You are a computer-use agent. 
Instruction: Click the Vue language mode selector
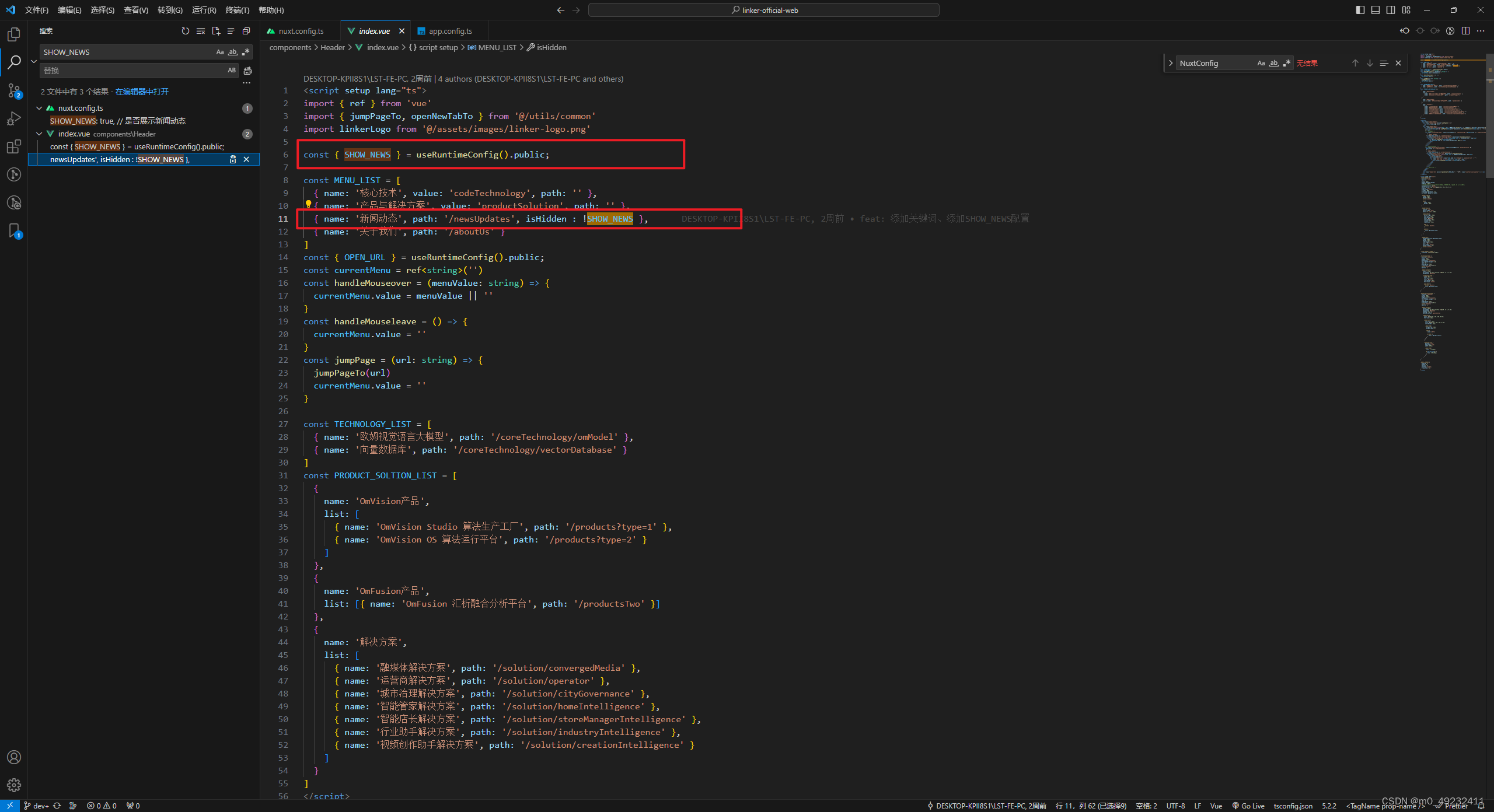[1216, 806]
